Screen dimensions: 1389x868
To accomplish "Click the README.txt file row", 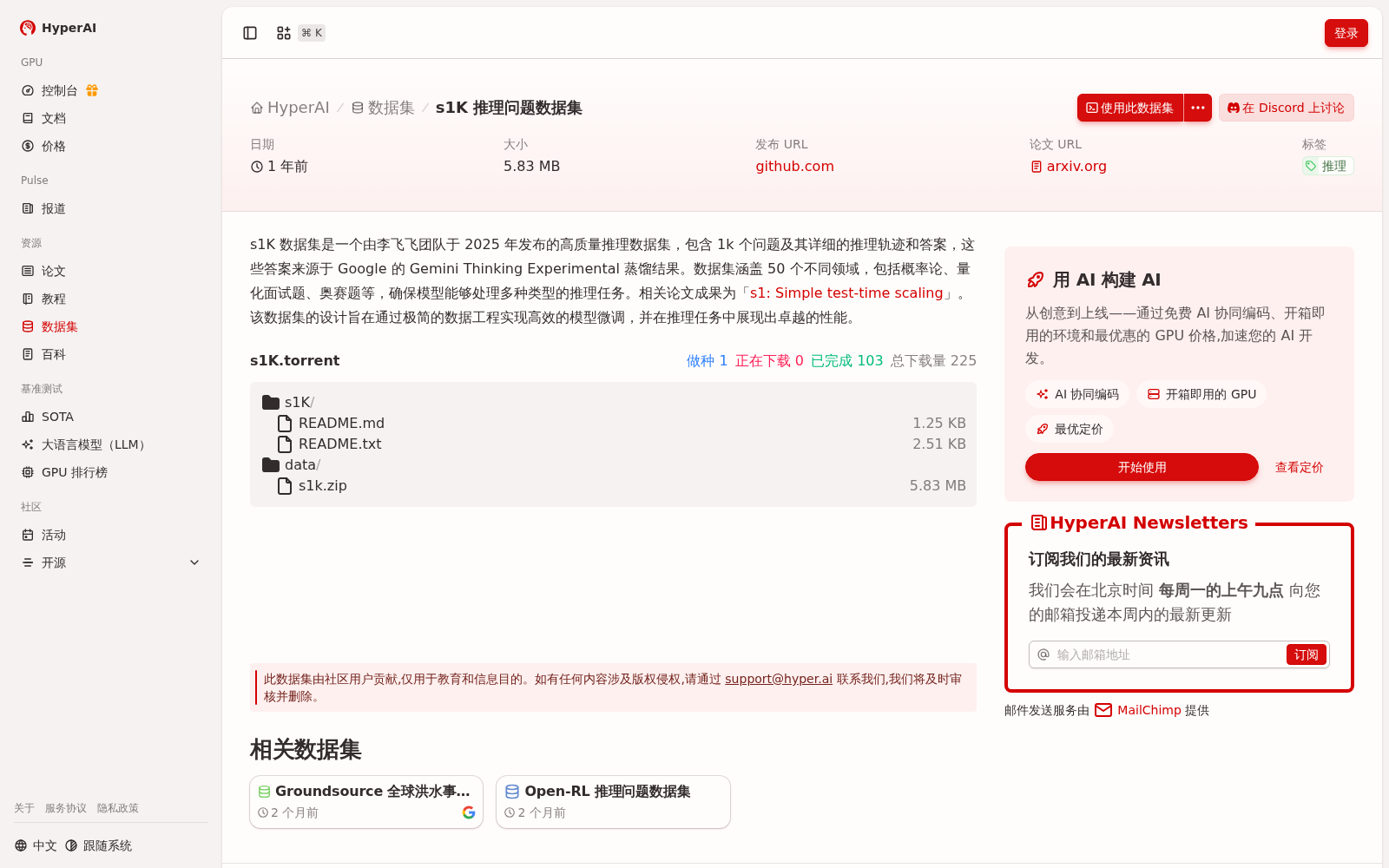I will point(613,444).
